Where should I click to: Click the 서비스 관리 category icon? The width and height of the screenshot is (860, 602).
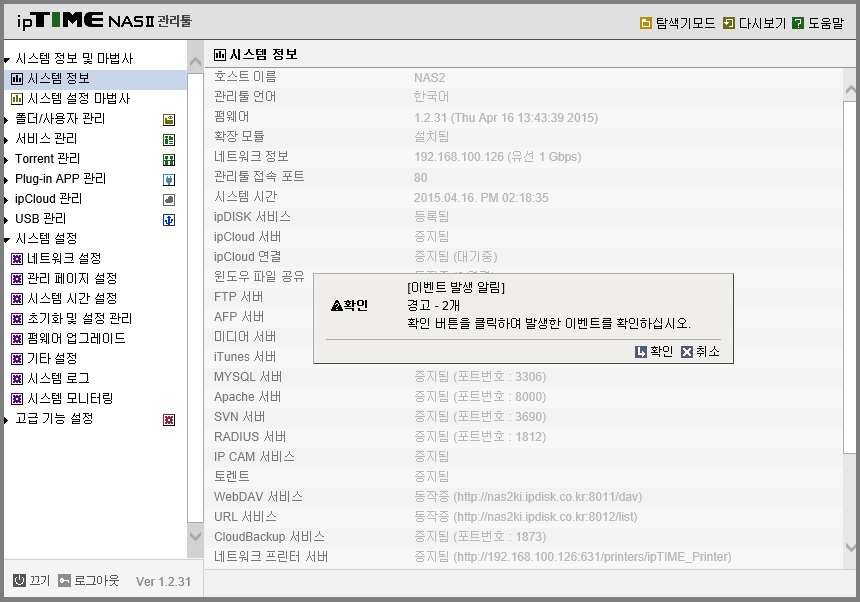[169, 140]
